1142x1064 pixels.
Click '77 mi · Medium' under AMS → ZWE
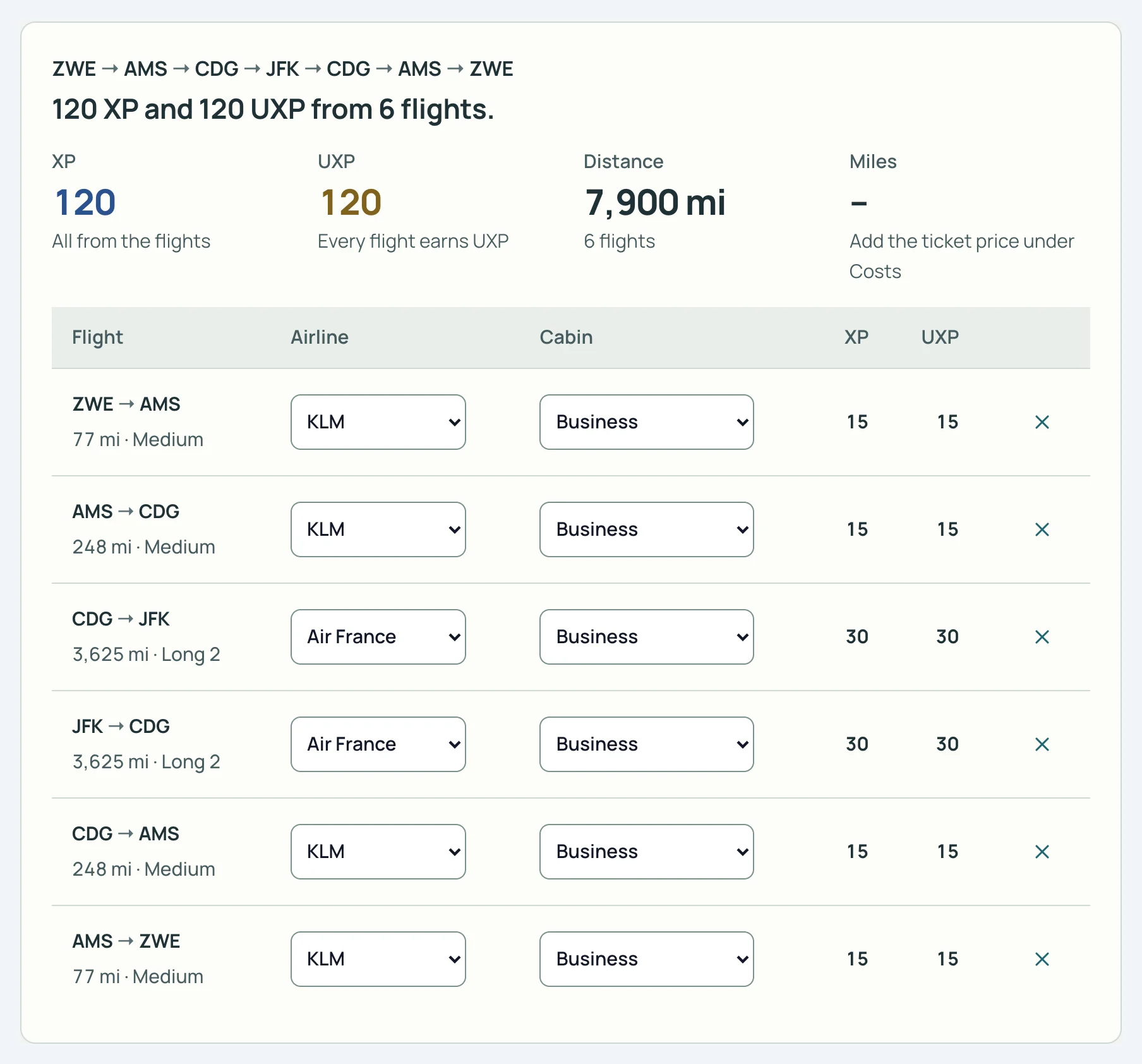[138, 977]
